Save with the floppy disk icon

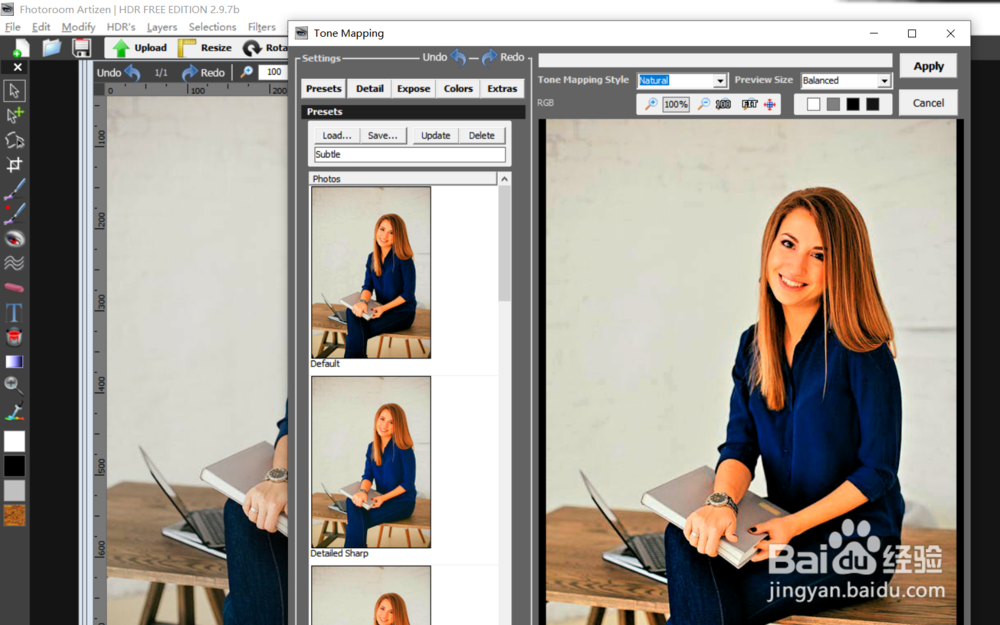coord(81,48)
